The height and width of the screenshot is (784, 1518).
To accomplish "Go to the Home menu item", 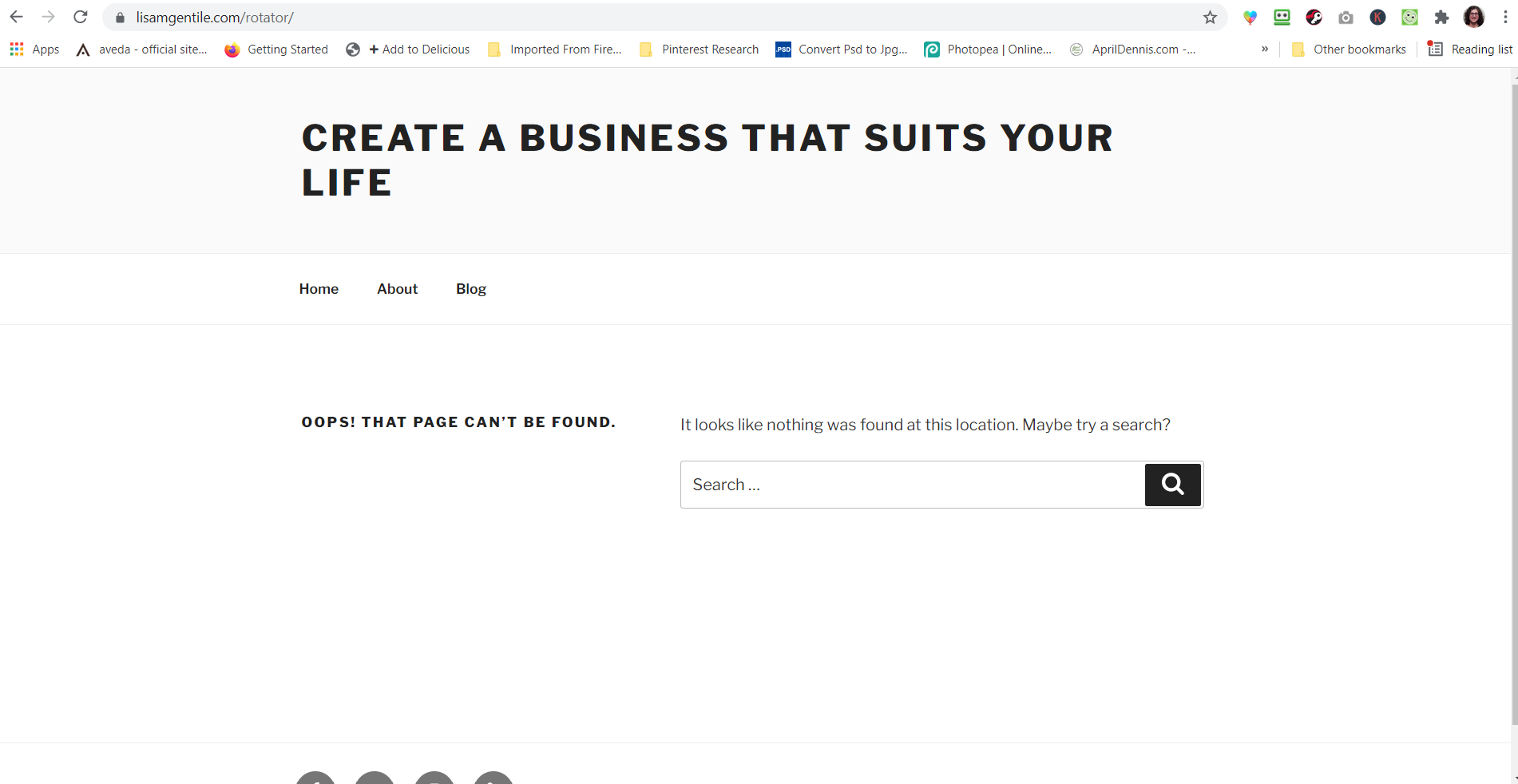I will tap(319, 289).
